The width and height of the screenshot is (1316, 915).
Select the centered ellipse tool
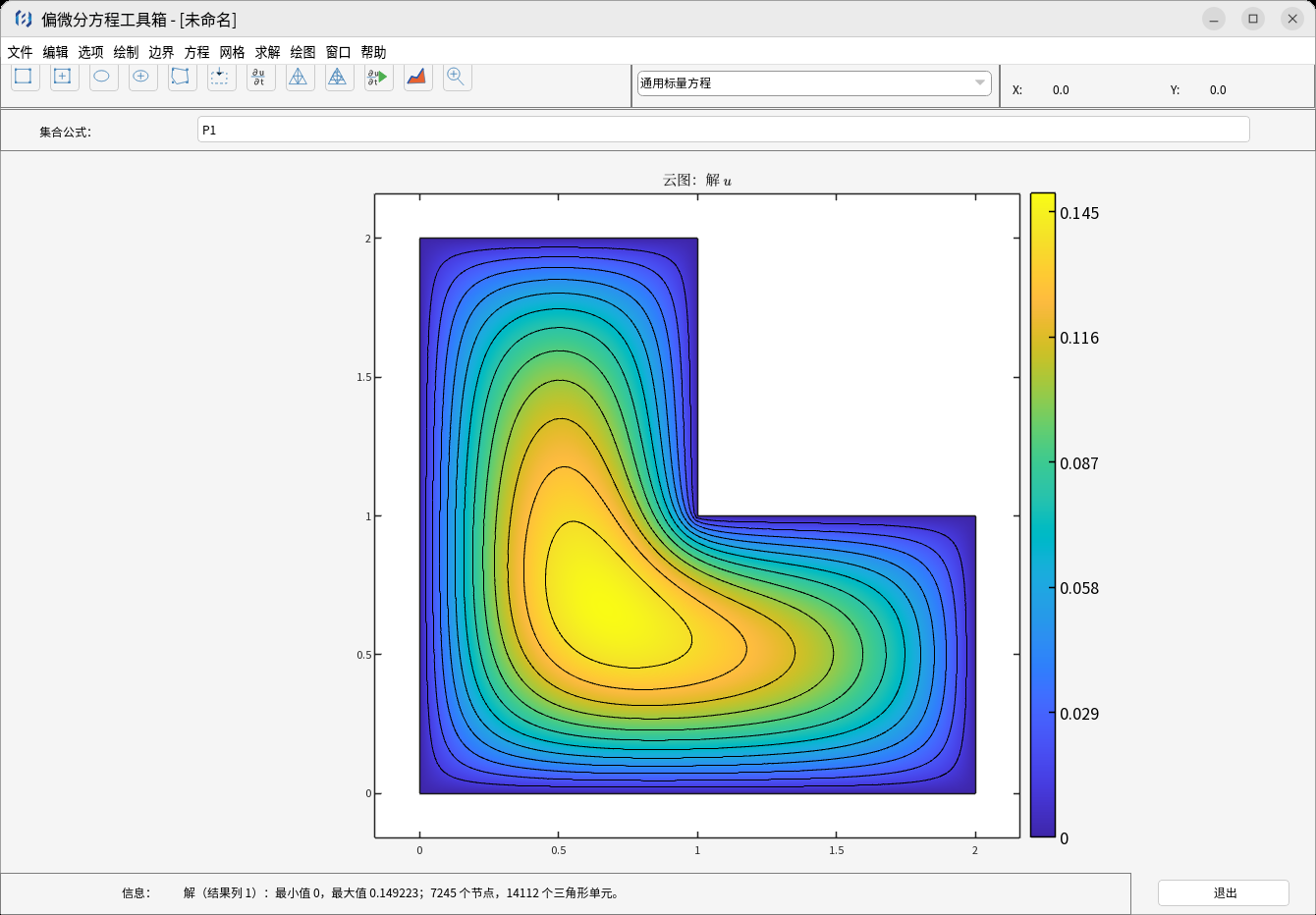click(142, 77)
